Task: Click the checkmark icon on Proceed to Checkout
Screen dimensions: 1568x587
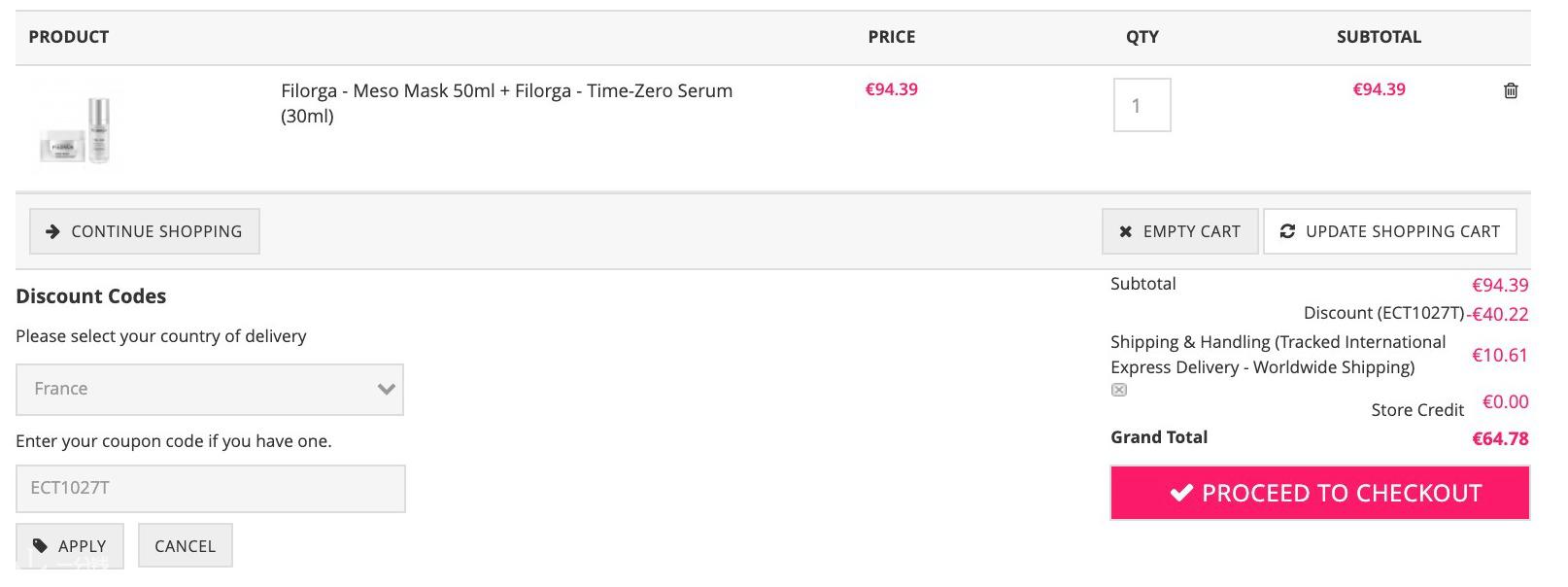Action: [1180, 493]
